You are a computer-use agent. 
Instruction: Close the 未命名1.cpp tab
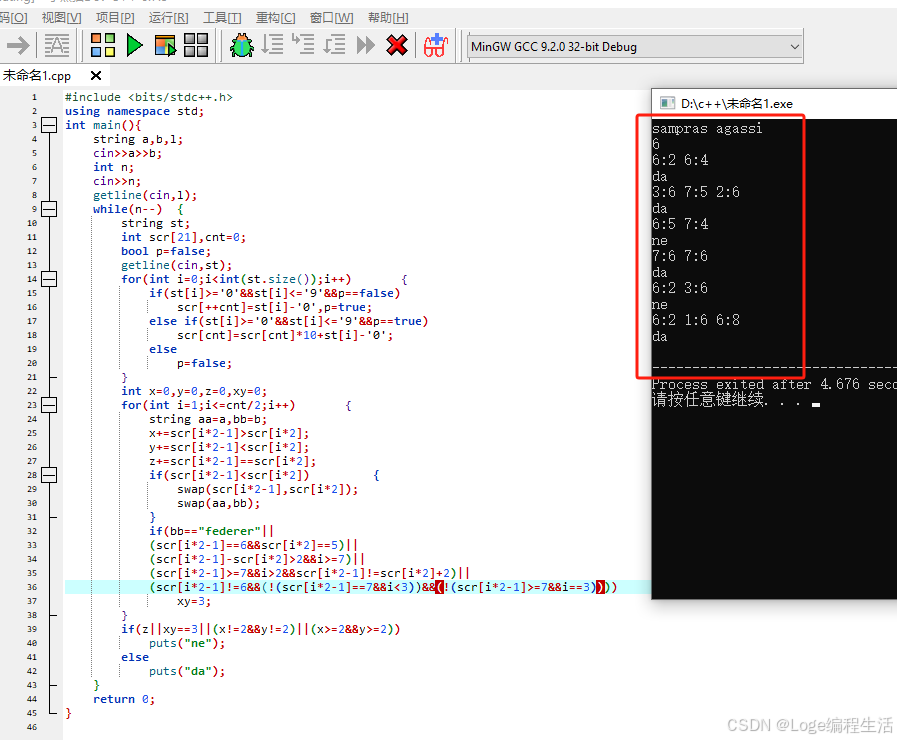pyautogui.click(x=96, y=75)
